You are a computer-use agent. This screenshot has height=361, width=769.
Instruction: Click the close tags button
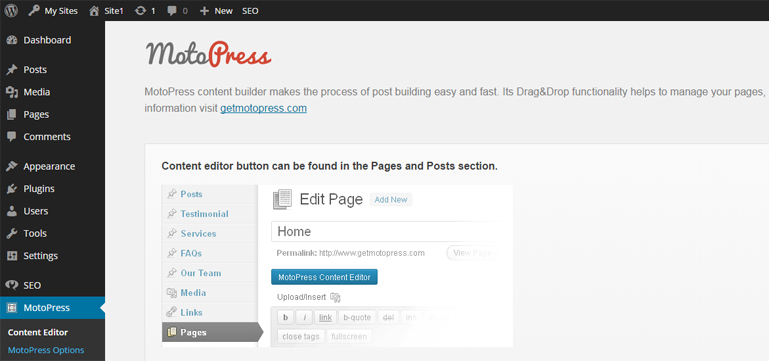click(x=301, y=336)
